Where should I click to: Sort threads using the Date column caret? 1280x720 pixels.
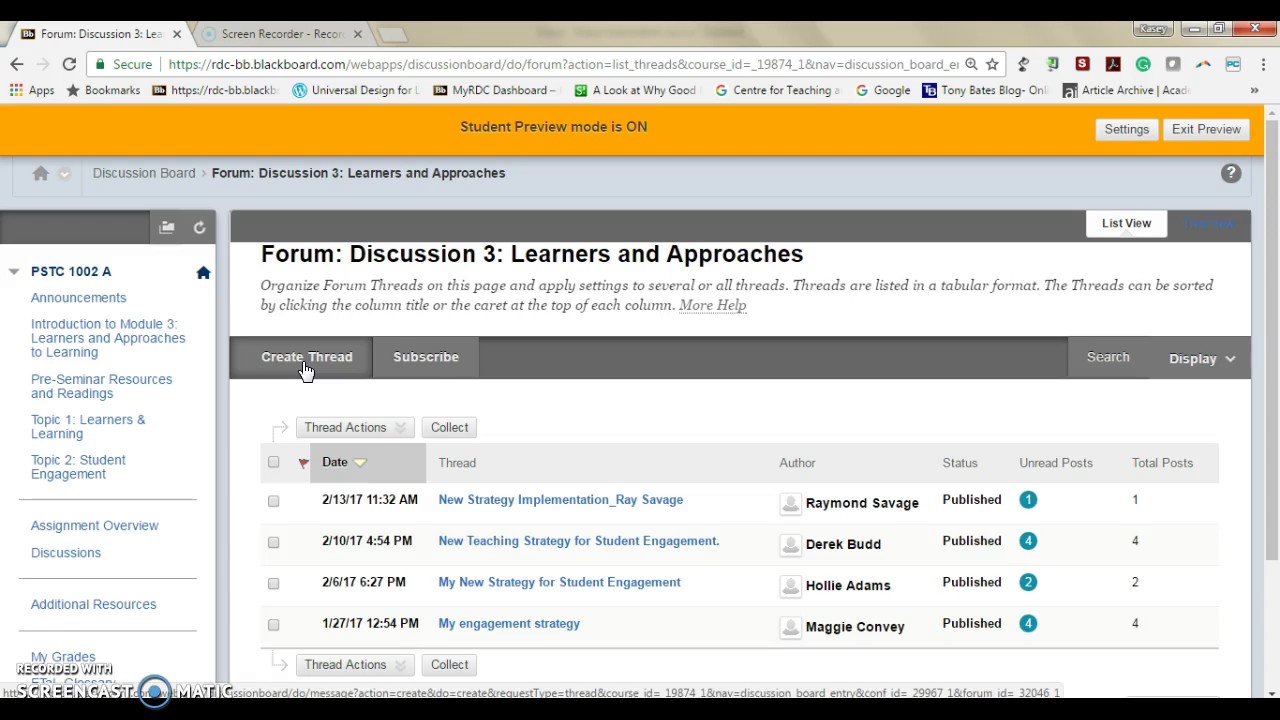click(x=360, y=463)
